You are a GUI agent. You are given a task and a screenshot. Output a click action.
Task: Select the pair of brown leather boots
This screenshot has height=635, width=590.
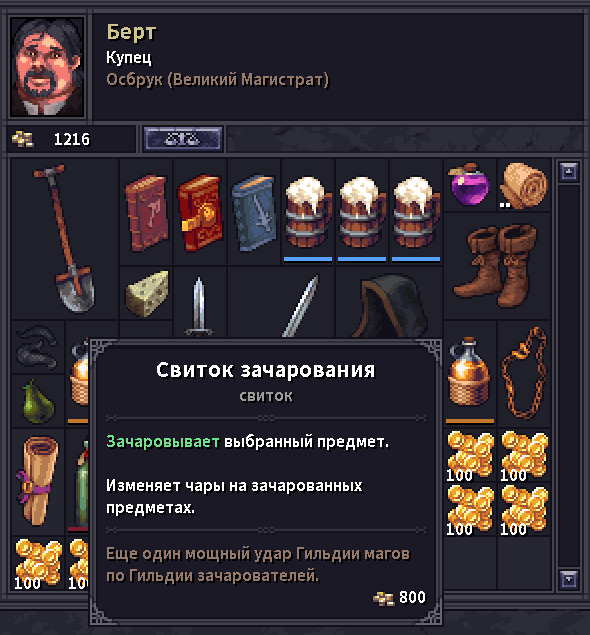click(496, 266)
